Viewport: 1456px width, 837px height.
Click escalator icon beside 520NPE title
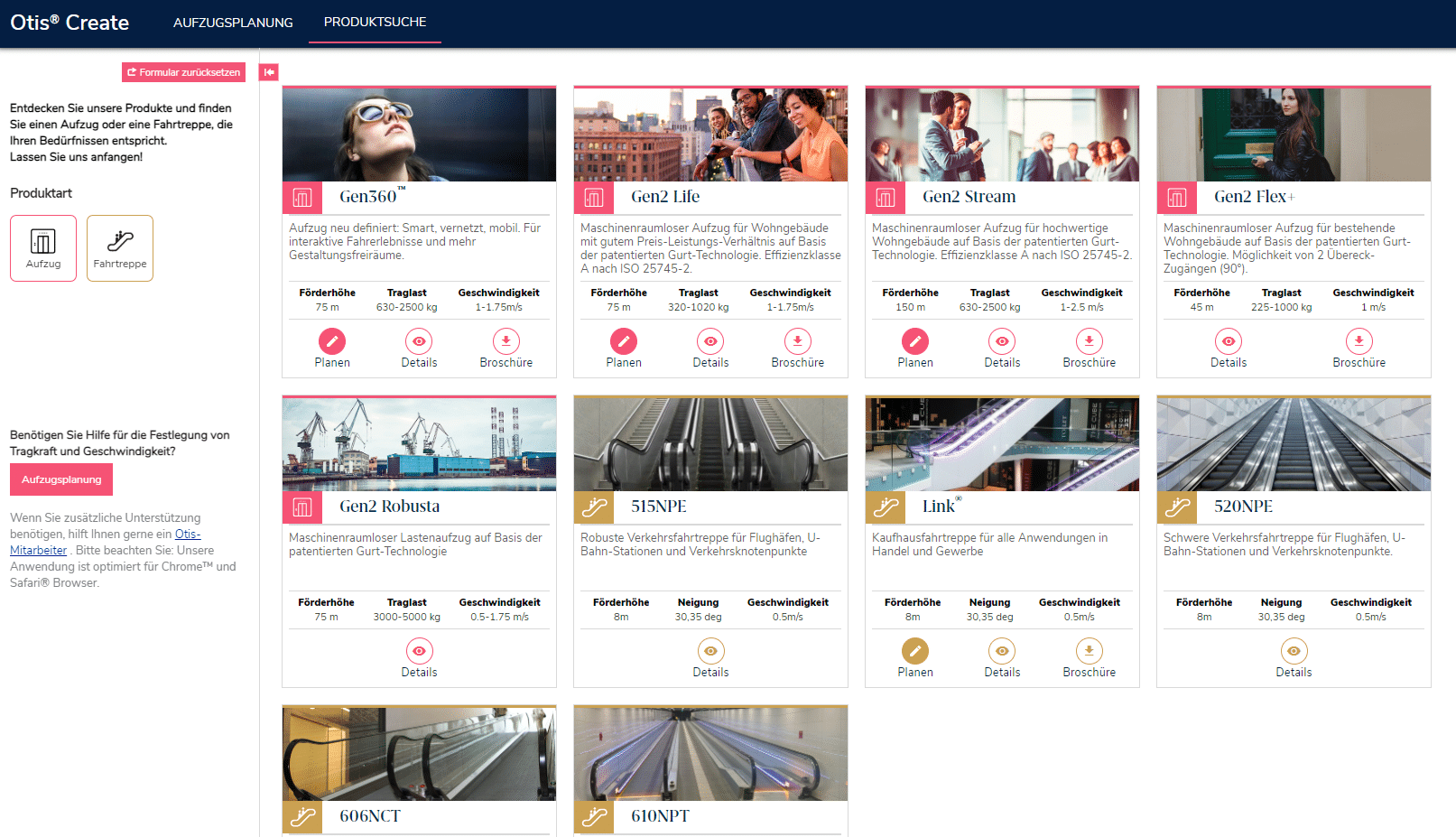pyautogui.click(x=1177, y=507)
